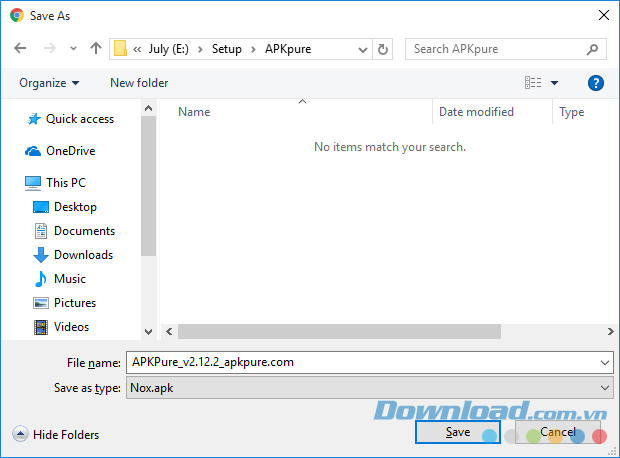
Task: Click the Music note icon
Action: click(41, 279)
